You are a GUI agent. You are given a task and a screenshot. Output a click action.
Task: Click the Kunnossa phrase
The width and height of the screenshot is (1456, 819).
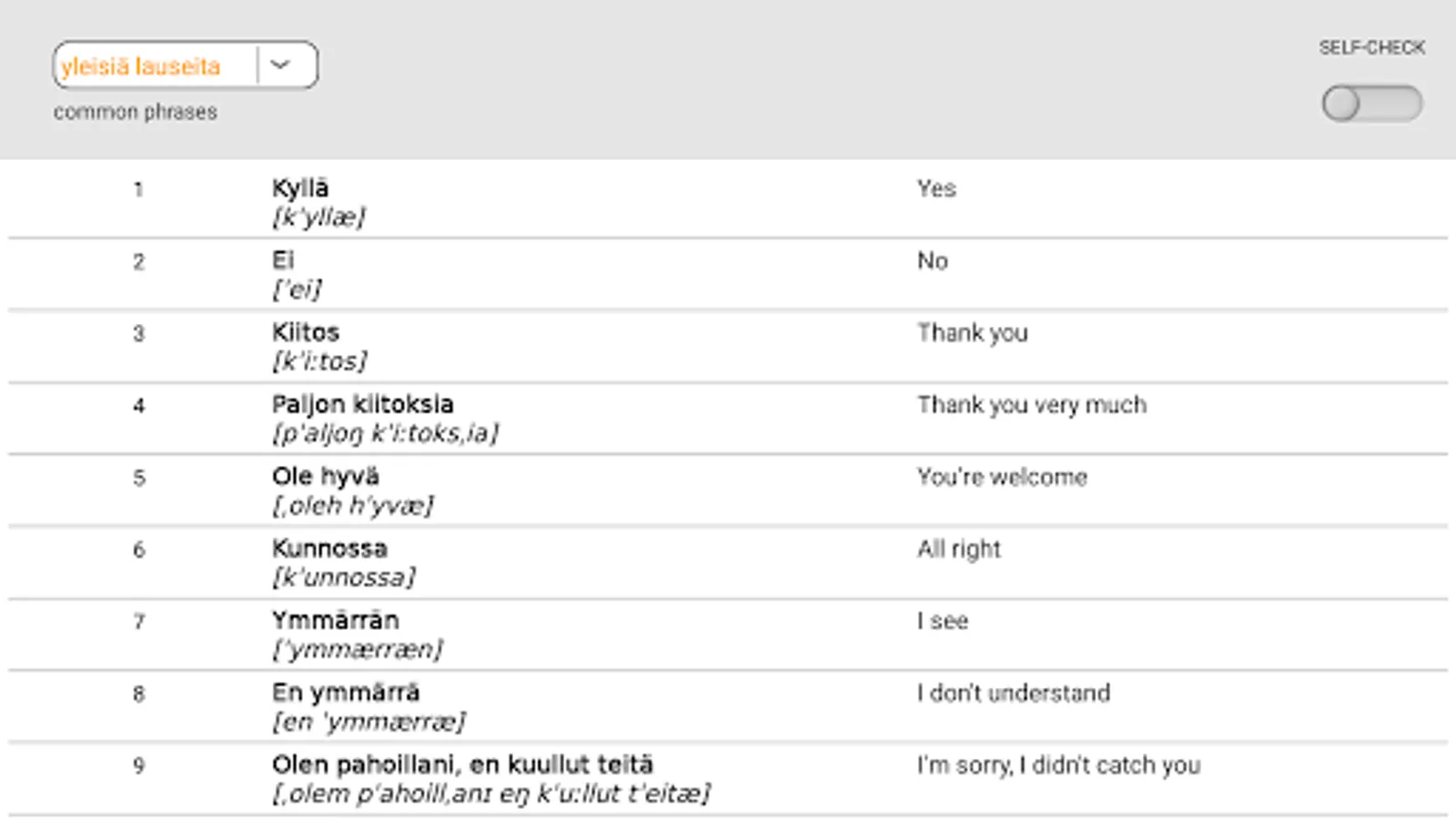point(329,549)
